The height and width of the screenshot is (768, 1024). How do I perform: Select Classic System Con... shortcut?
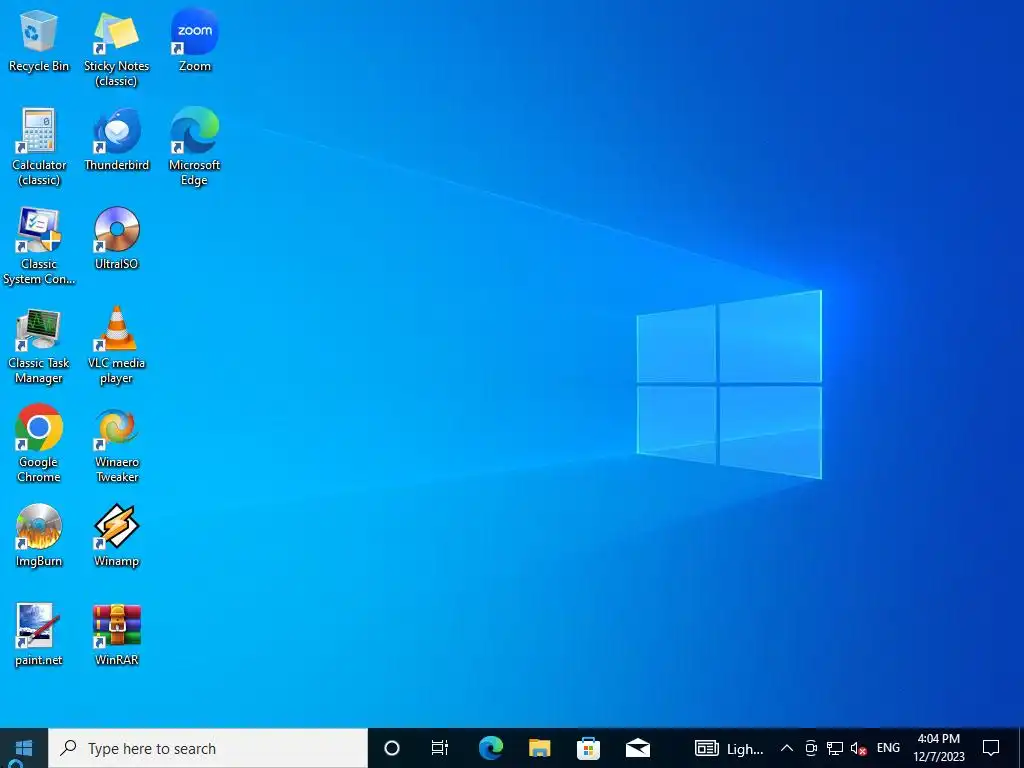click(x=39, y=247)
